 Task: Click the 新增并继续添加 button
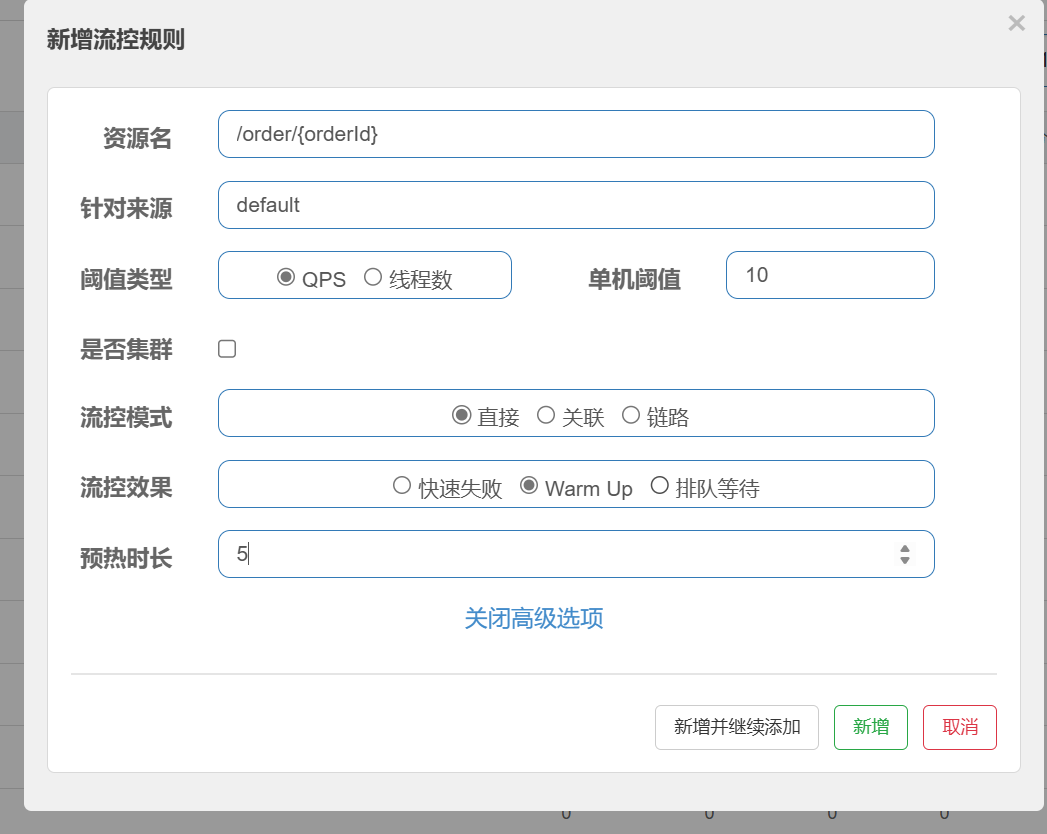point(737,727)
